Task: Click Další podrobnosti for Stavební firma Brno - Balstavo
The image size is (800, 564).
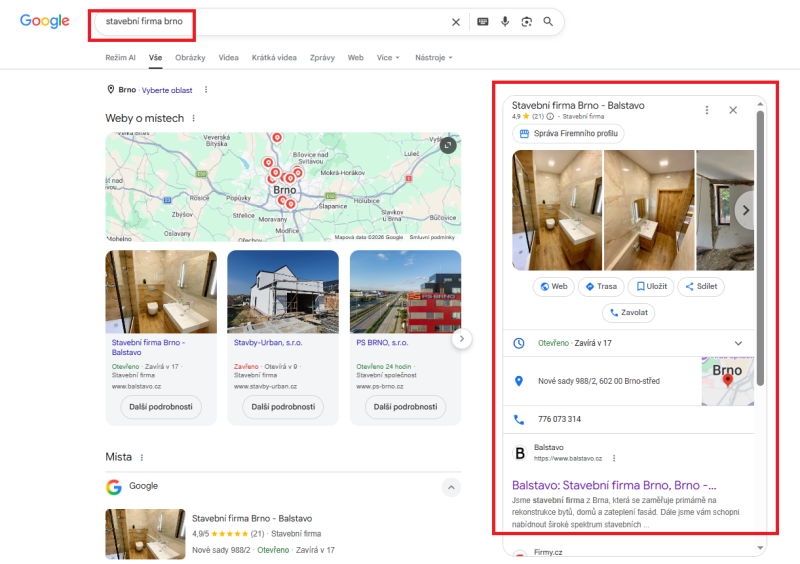Action: point(161,407)
